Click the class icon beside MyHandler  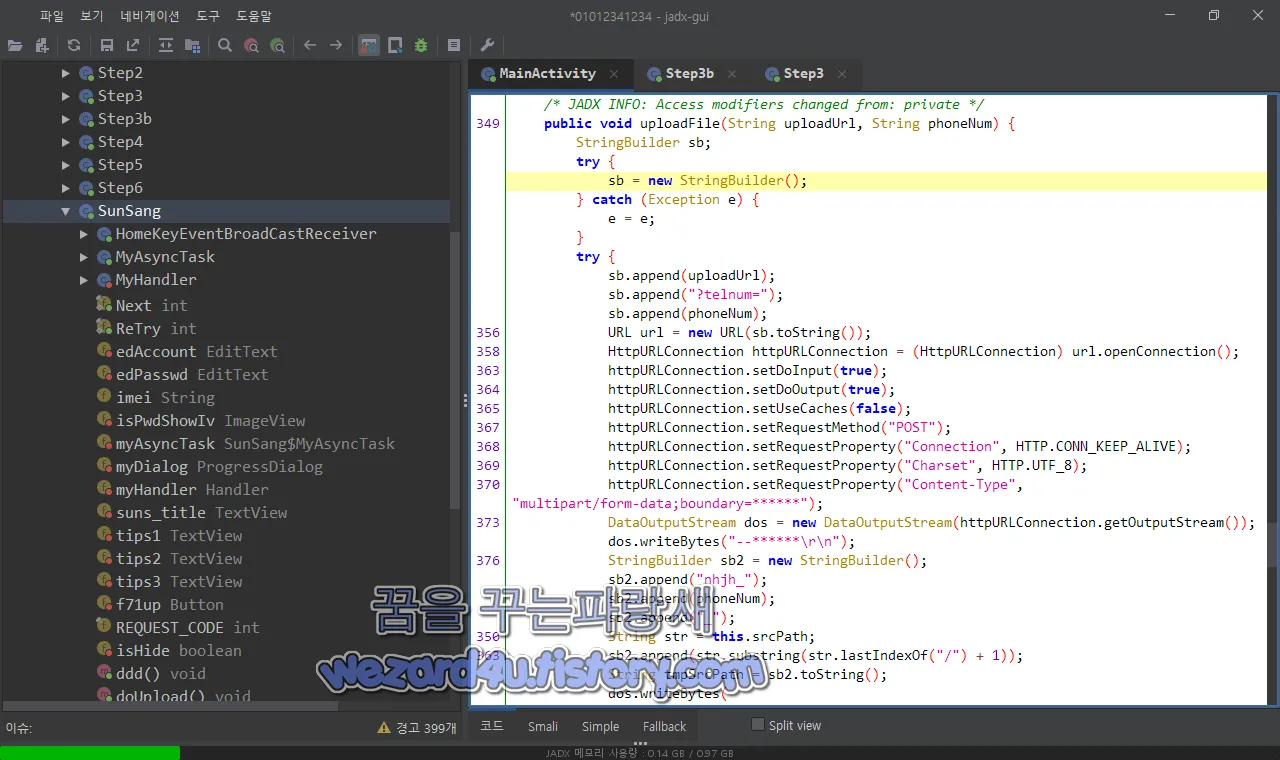[x=104, y=280]
